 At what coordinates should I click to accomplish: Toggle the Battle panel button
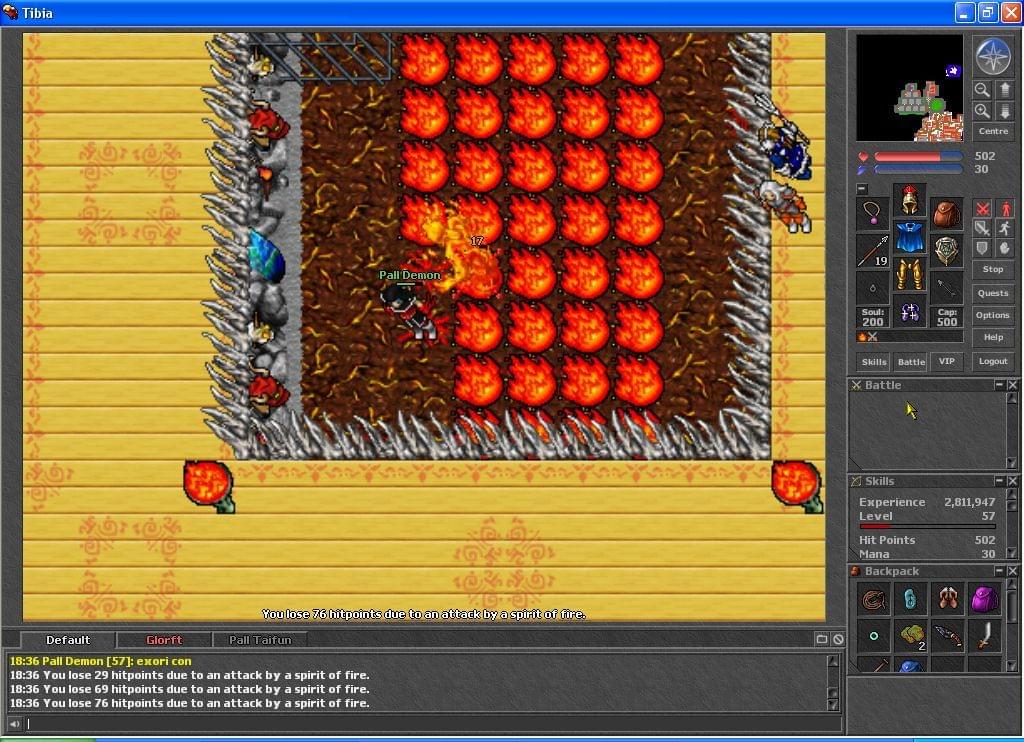click(x=911, y=362)
